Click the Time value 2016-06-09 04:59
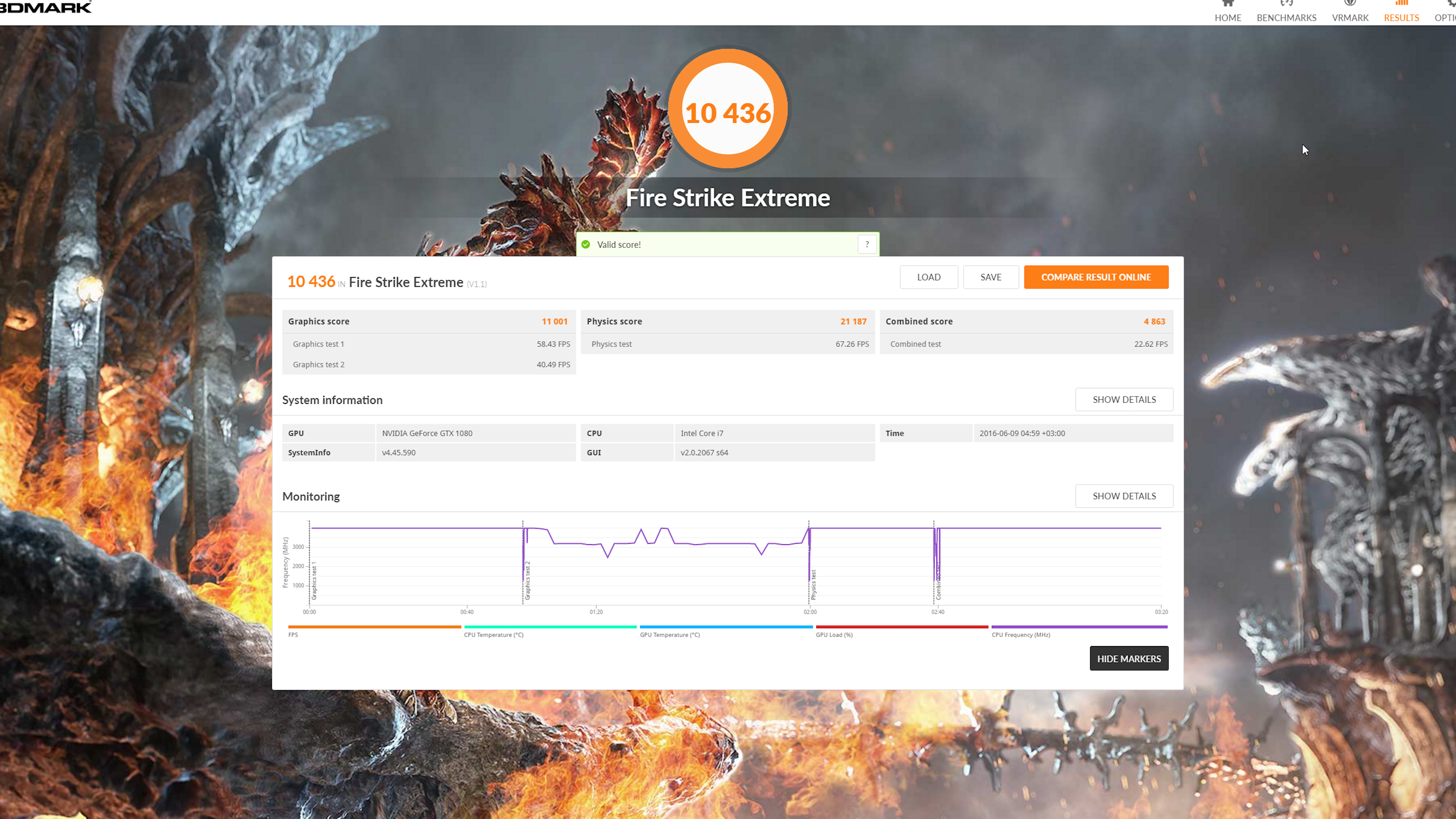The width and height of the screenshot is (1456, 819). [1022, 433]
